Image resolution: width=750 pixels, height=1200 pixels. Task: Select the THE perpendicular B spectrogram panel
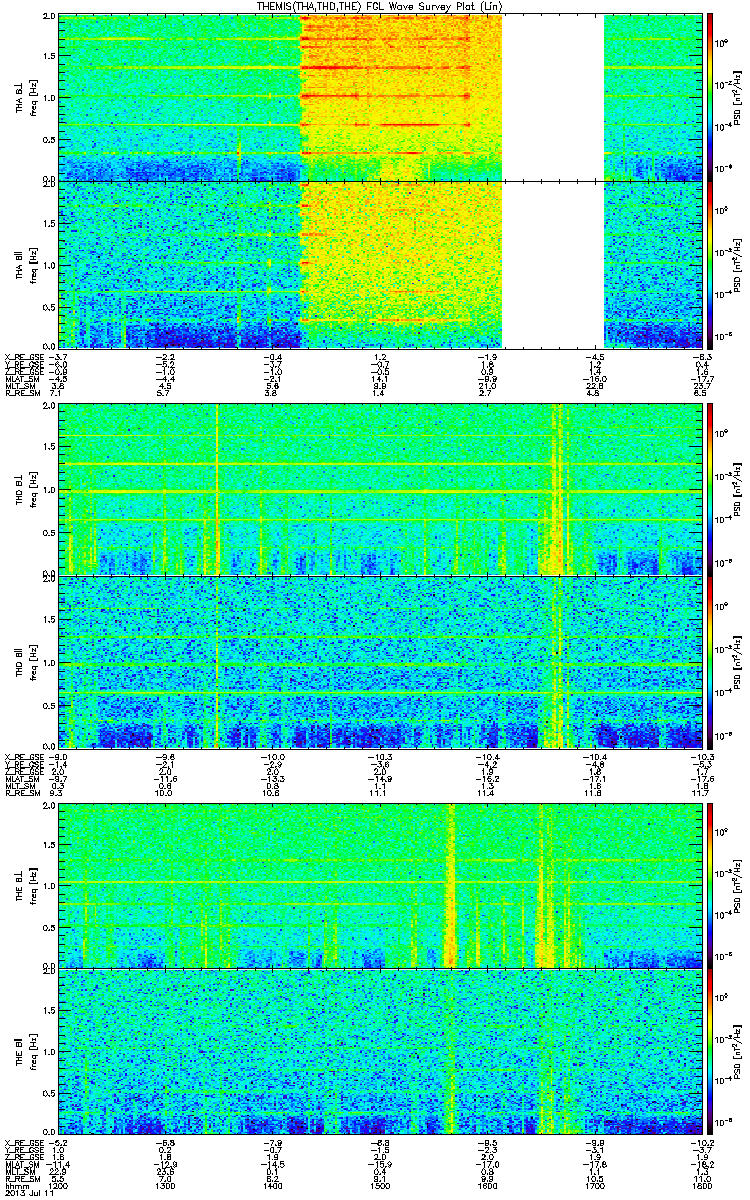(380, 885)
